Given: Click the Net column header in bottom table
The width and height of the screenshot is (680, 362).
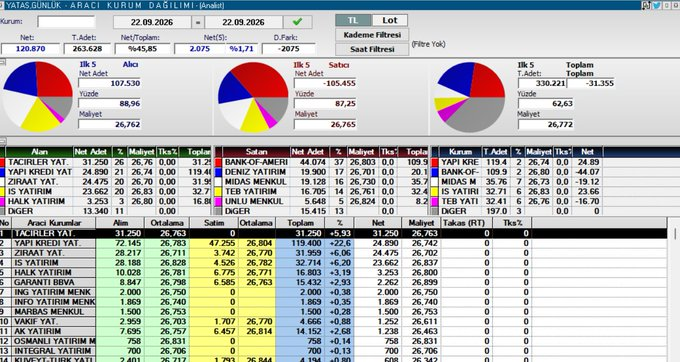Looking at the screenshot, I should point(378,223).
